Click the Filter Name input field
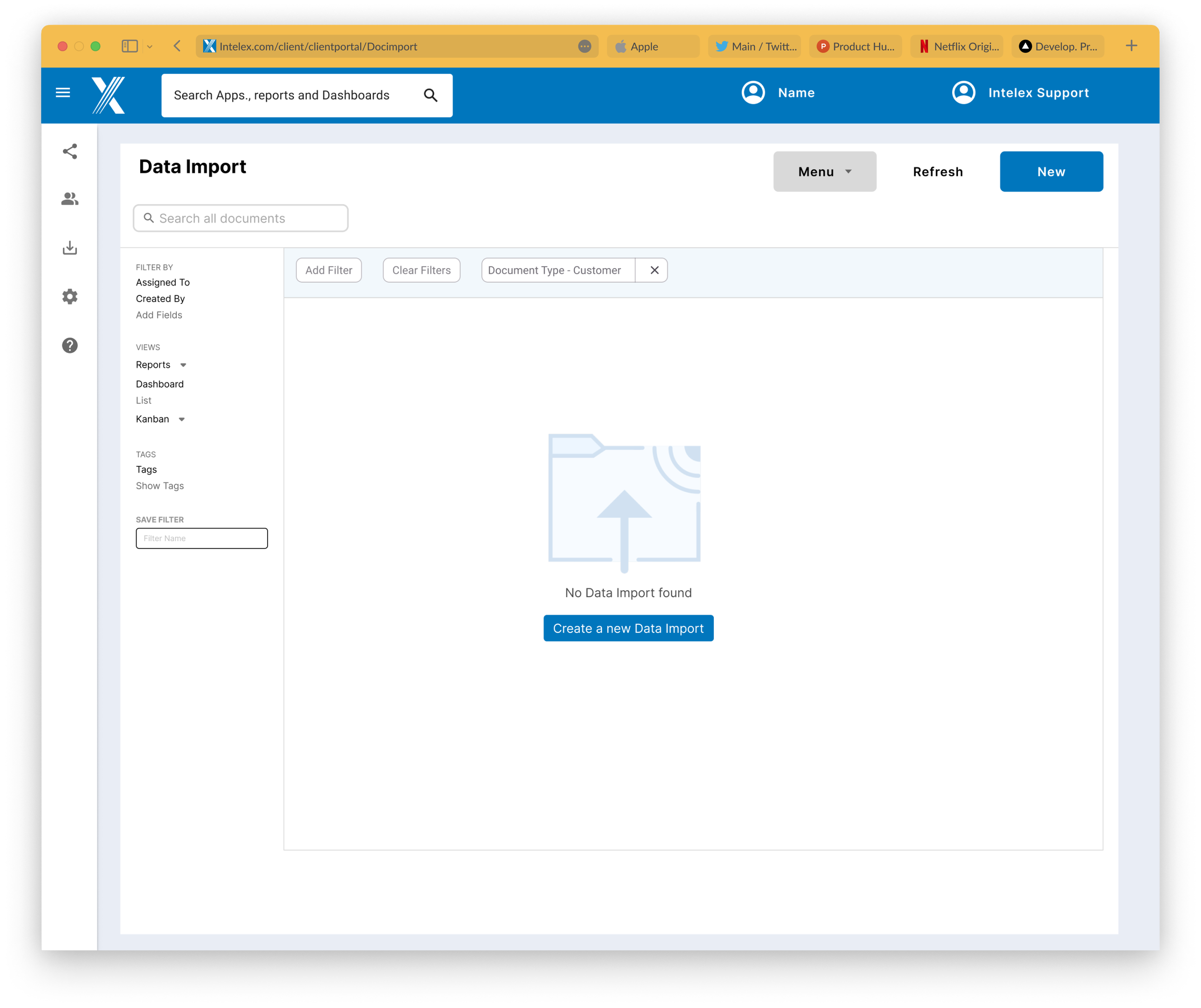This screenshot has height=1008, width=1201. pos(201,538)
